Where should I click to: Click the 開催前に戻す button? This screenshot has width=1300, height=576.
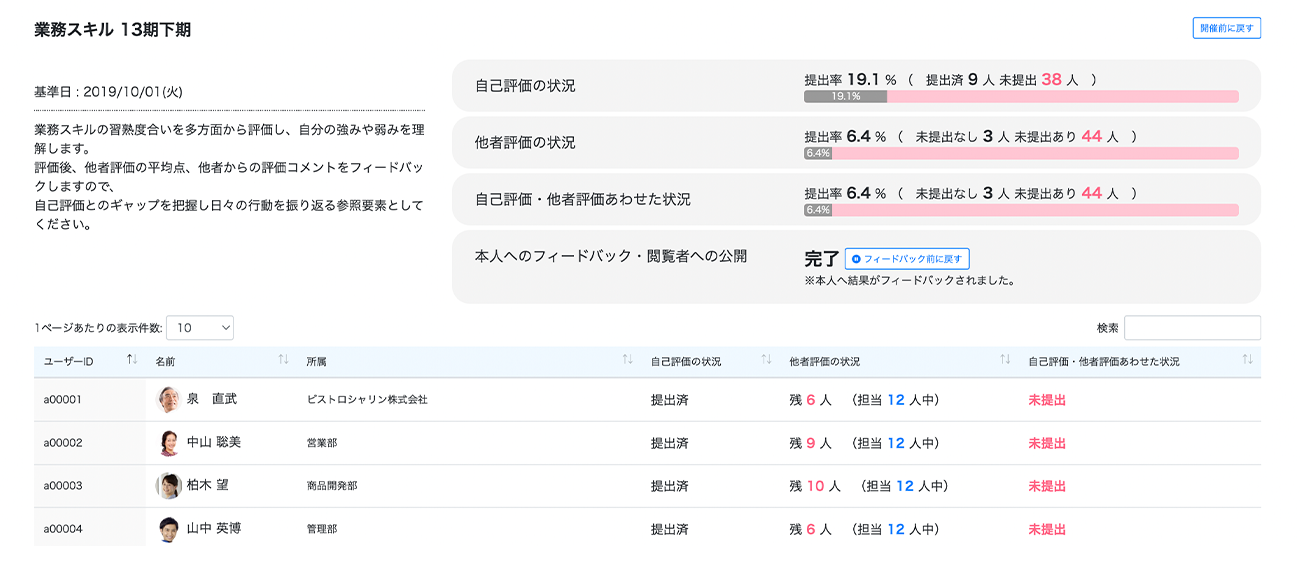click(1227, 28)
